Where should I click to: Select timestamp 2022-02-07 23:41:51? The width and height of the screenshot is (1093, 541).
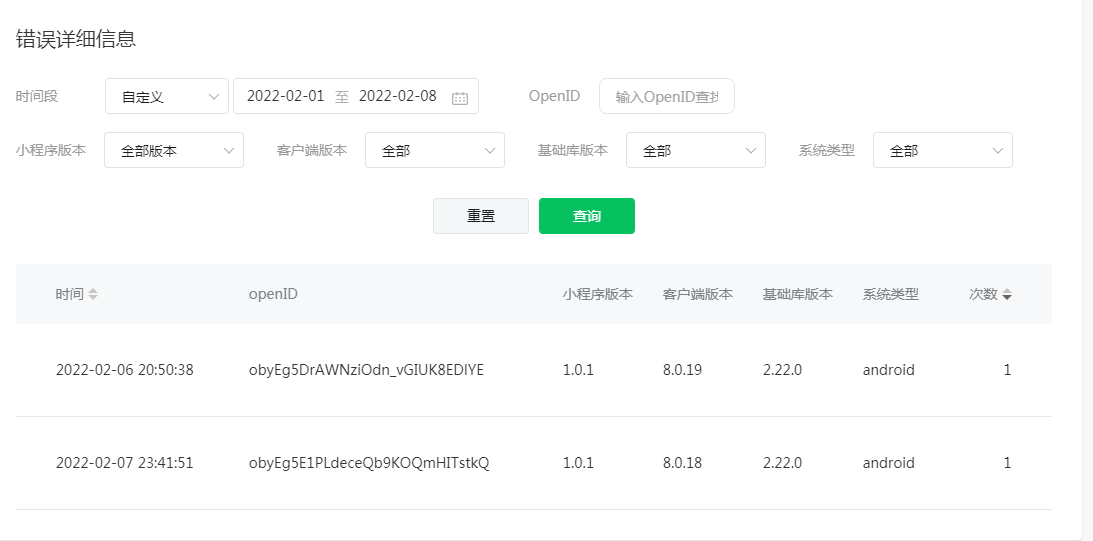tap(125, 463)
